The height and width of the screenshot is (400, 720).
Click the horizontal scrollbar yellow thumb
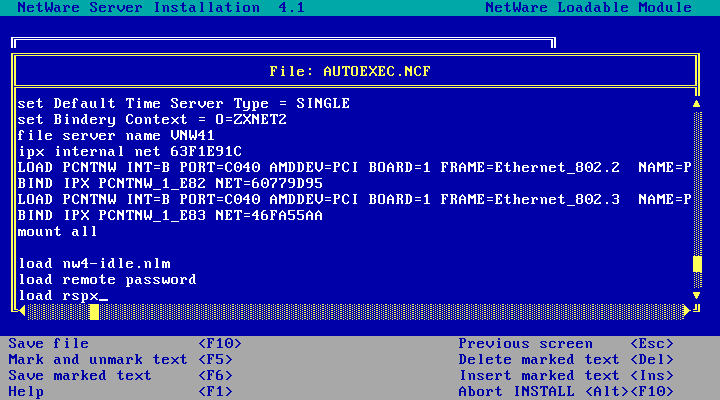(94, 312)
